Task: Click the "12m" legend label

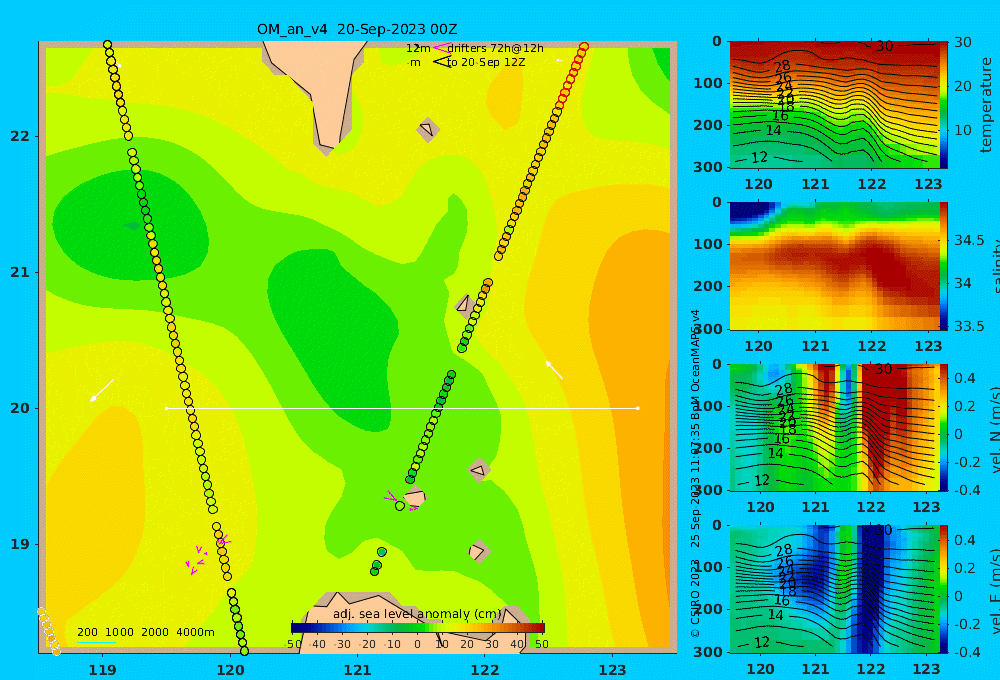Action: [418, 48]
